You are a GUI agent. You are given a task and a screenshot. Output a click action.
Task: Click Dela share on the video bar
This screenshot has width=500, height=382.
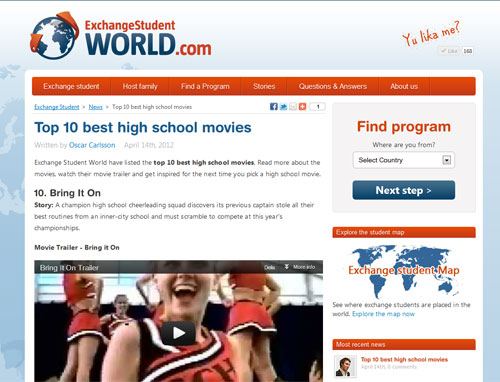[269, 267]
